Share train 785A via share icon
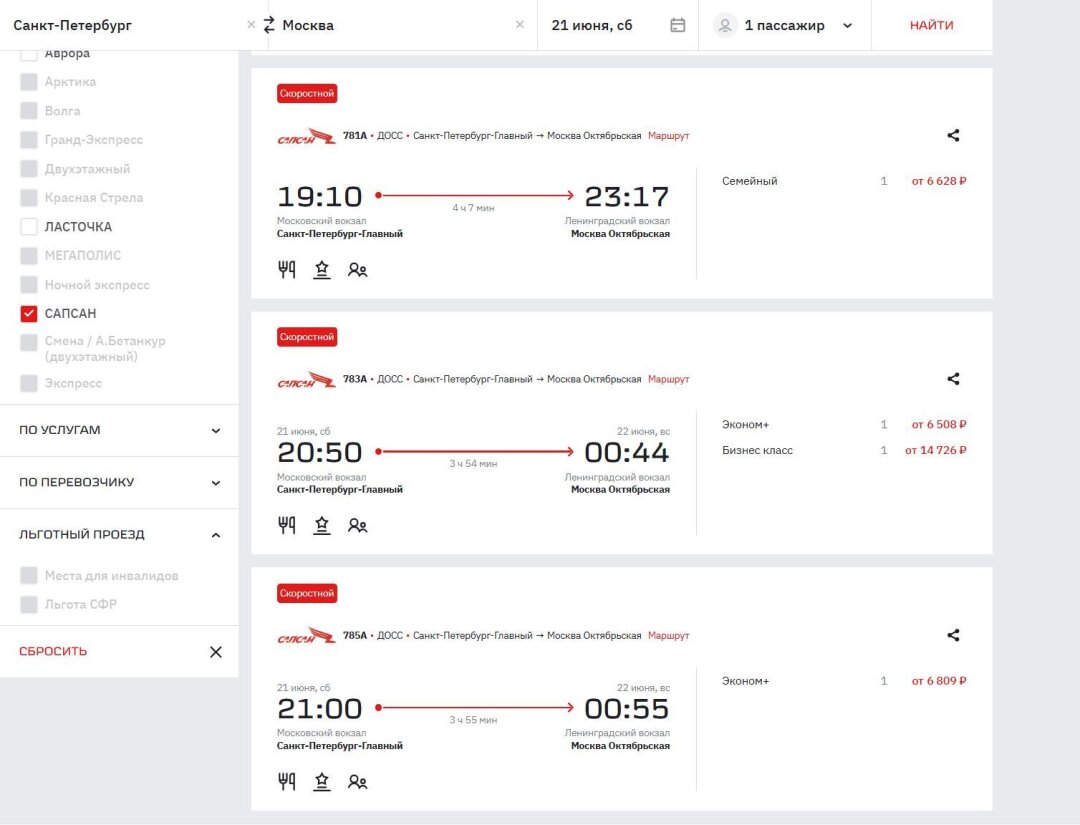This screenshot has width=1080, height=825. [953, 635]
